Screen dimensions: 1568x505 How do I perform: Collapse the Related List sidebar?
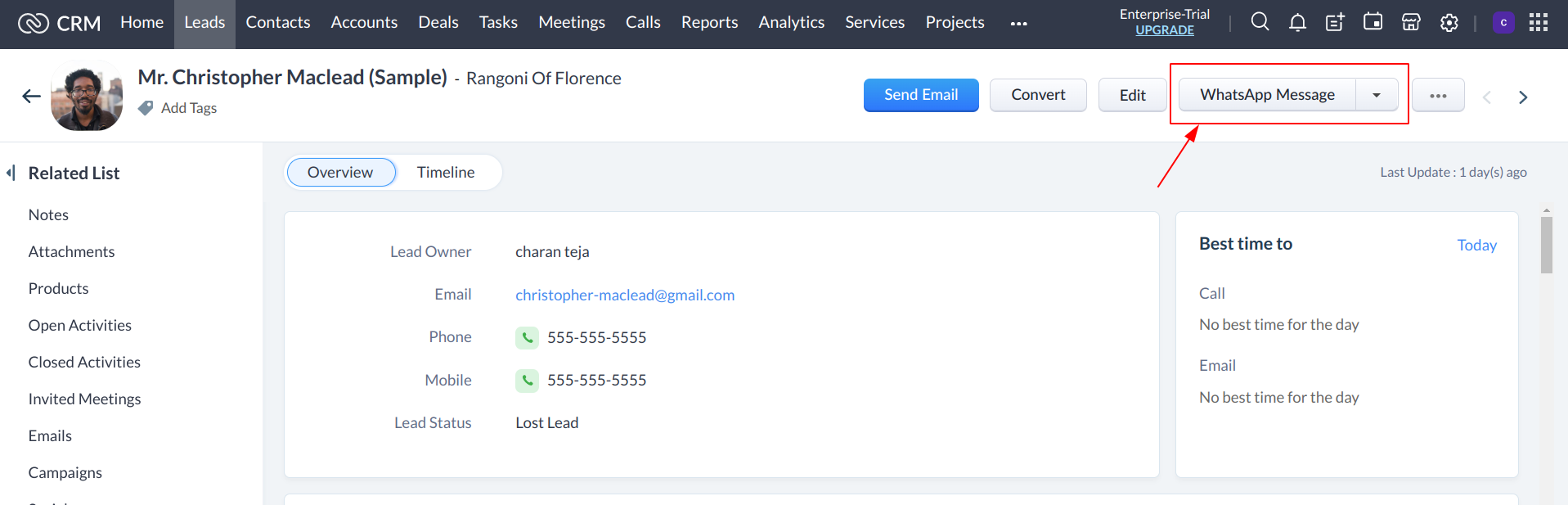pos(11,173)
